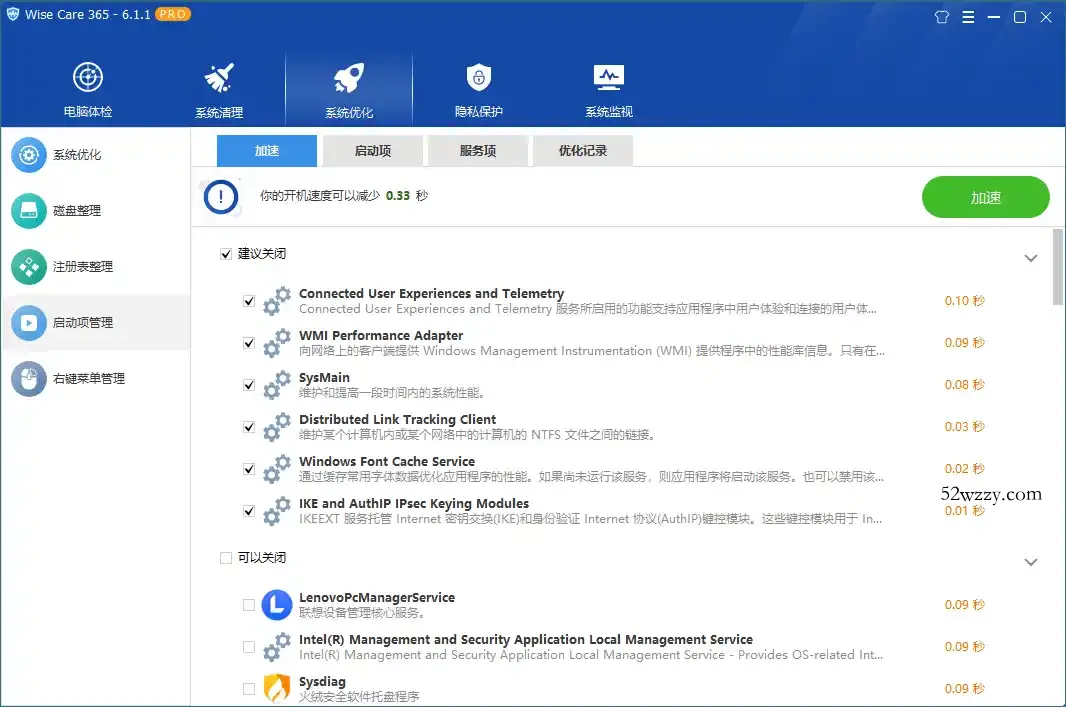Switch to the 优化记录 tab
Viewport: 1066px width, 707px height.
(x=583, y=151)
